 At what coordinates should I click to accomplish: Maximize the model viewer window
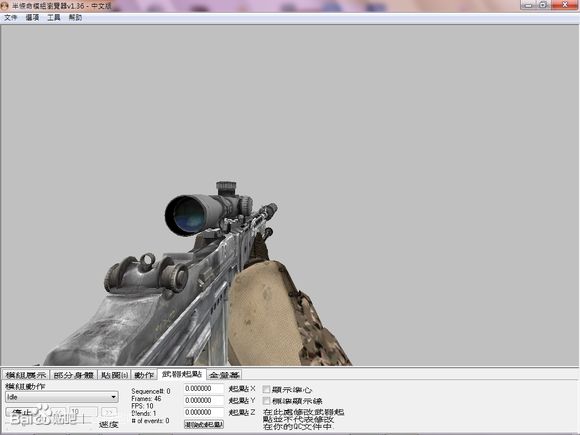tap(543, 5)
